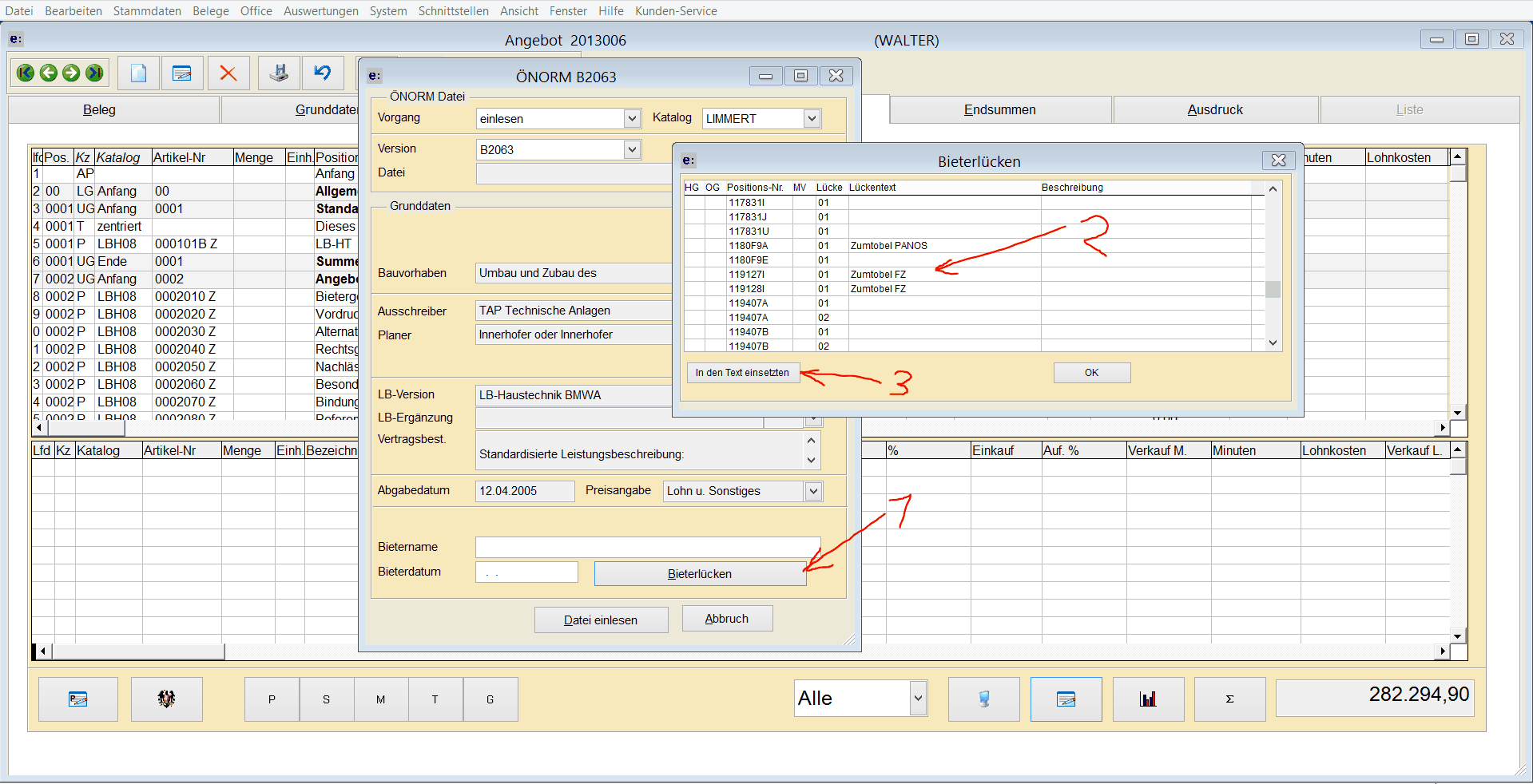Open the Belege menu
This screenshot has width=1533, height=784.
click(211, 11)
